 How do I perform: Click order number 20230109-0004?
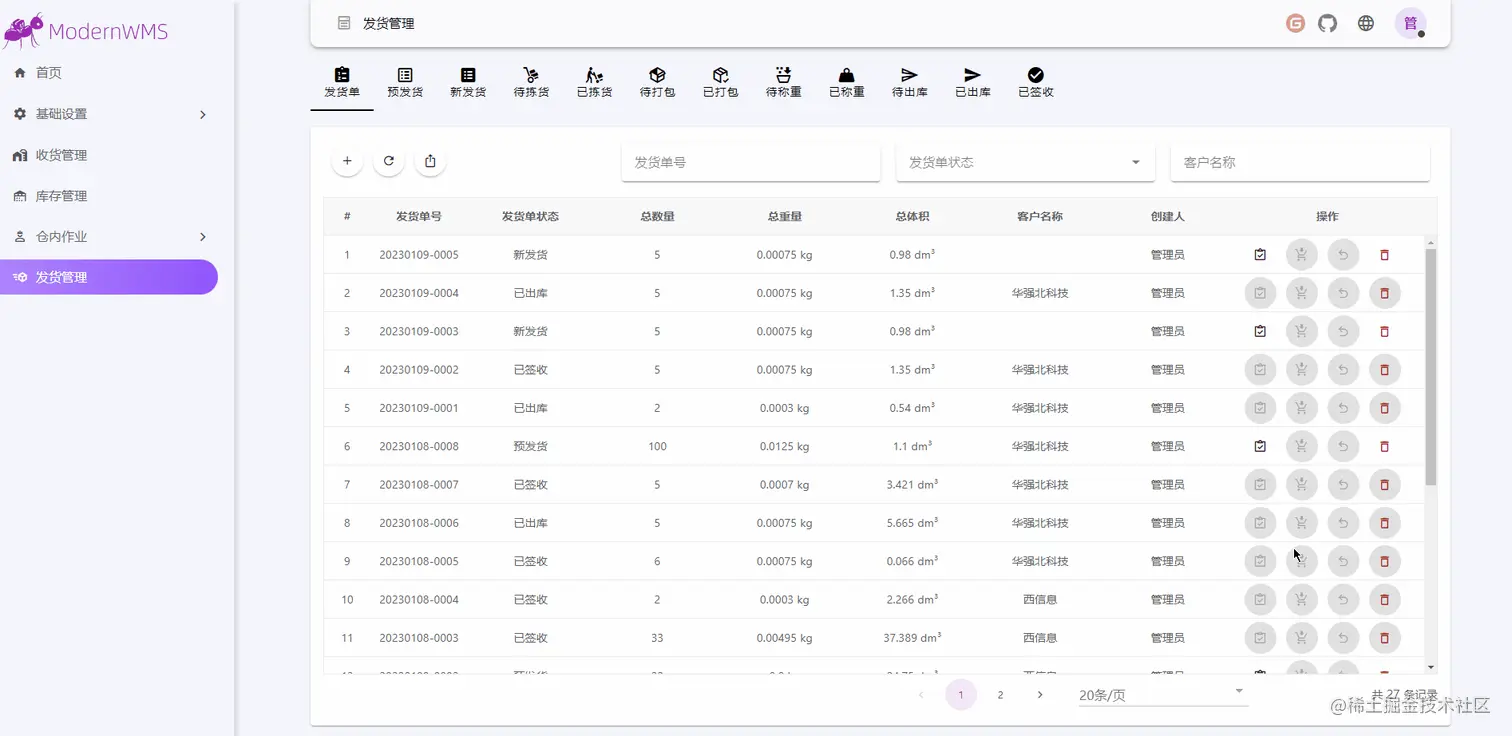pos(419,293)
